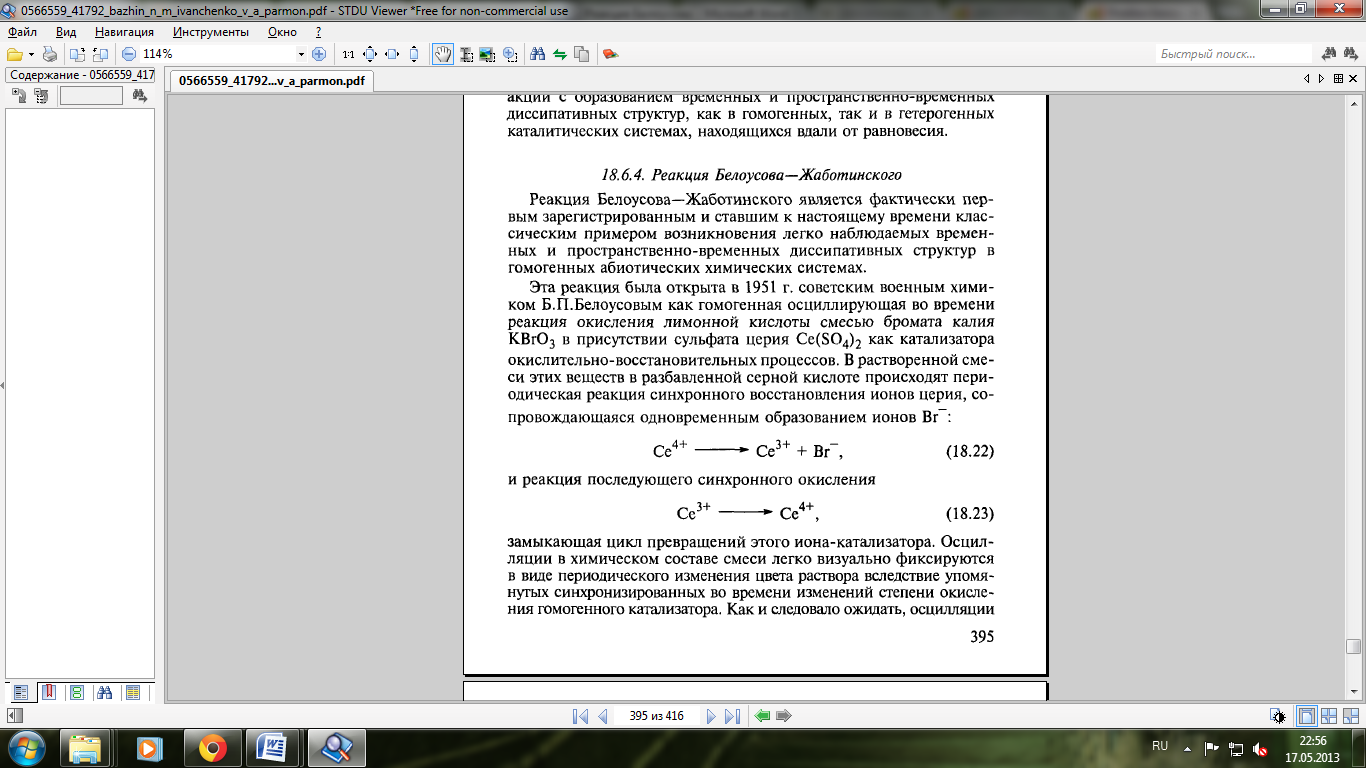The height and width of the screenshot is (768, 1366).
Task: Go to the next page
Action: click(x=710, y=716)
